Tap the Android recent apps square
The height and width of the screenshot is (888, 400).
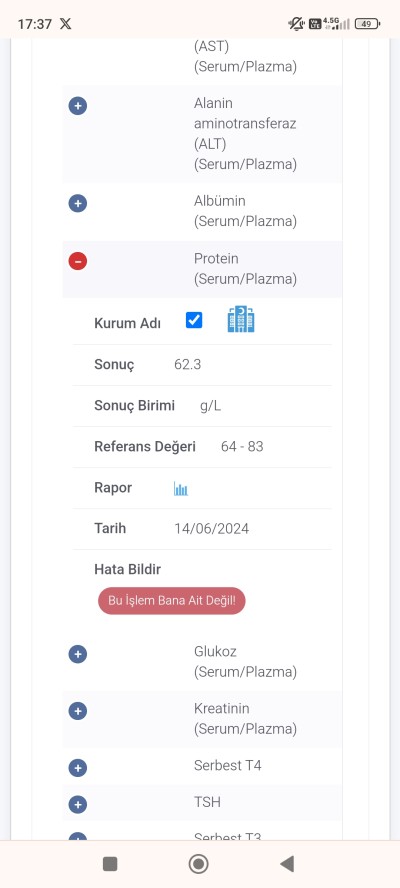[110, 864]
